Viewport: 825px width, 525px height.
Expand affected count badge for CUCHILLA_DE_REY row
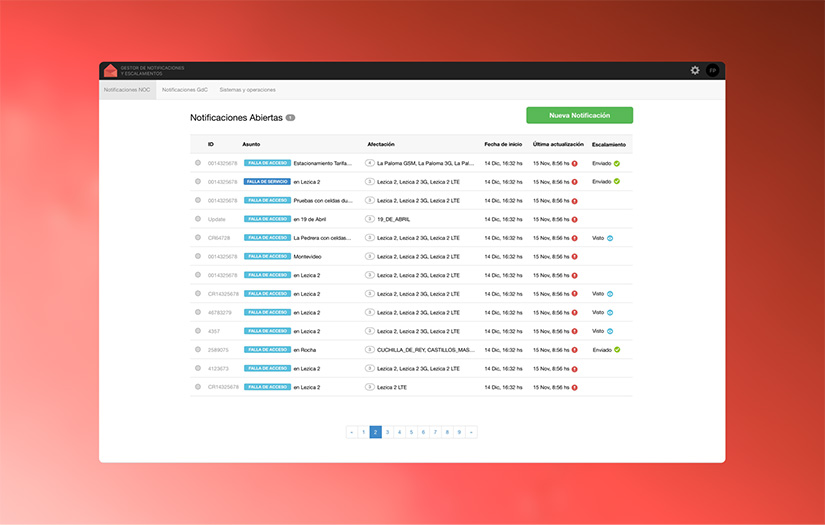pyautogui.click(x=370, y=350)
